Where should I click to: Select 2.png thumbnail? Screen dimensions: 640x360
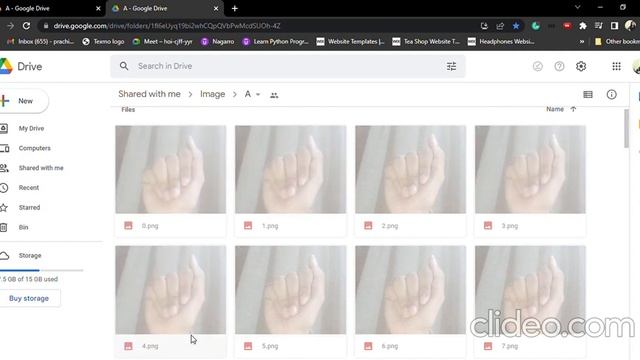pyautogui.click(x=411, y=169)
